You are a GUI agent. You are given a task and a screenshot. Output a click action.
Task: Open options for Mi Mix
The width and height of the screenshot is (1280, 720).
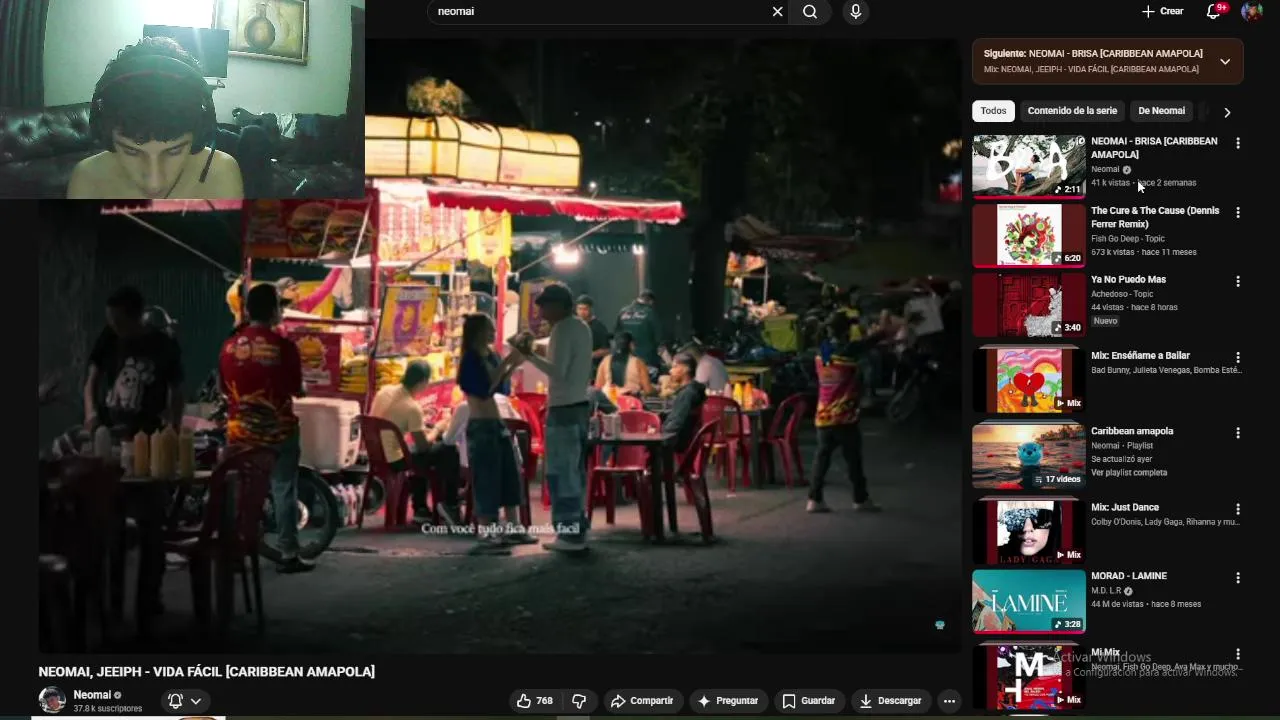tap(1238, 654)
